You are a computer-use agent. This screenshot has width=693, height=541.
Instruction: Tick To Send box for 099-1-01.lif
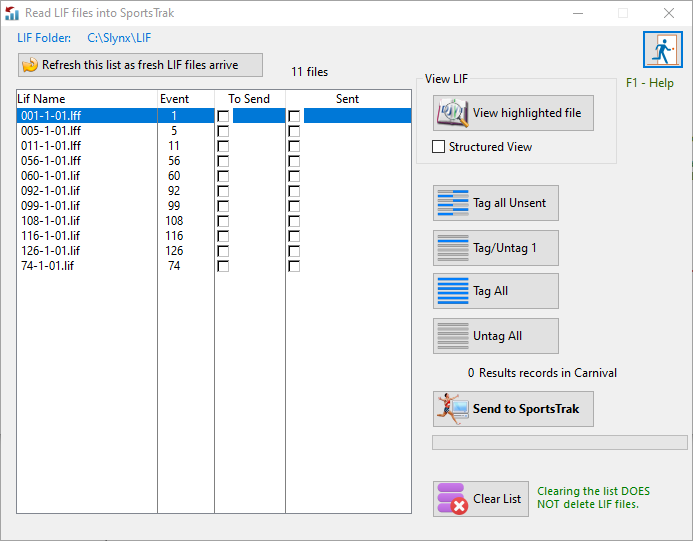(223, 206)
